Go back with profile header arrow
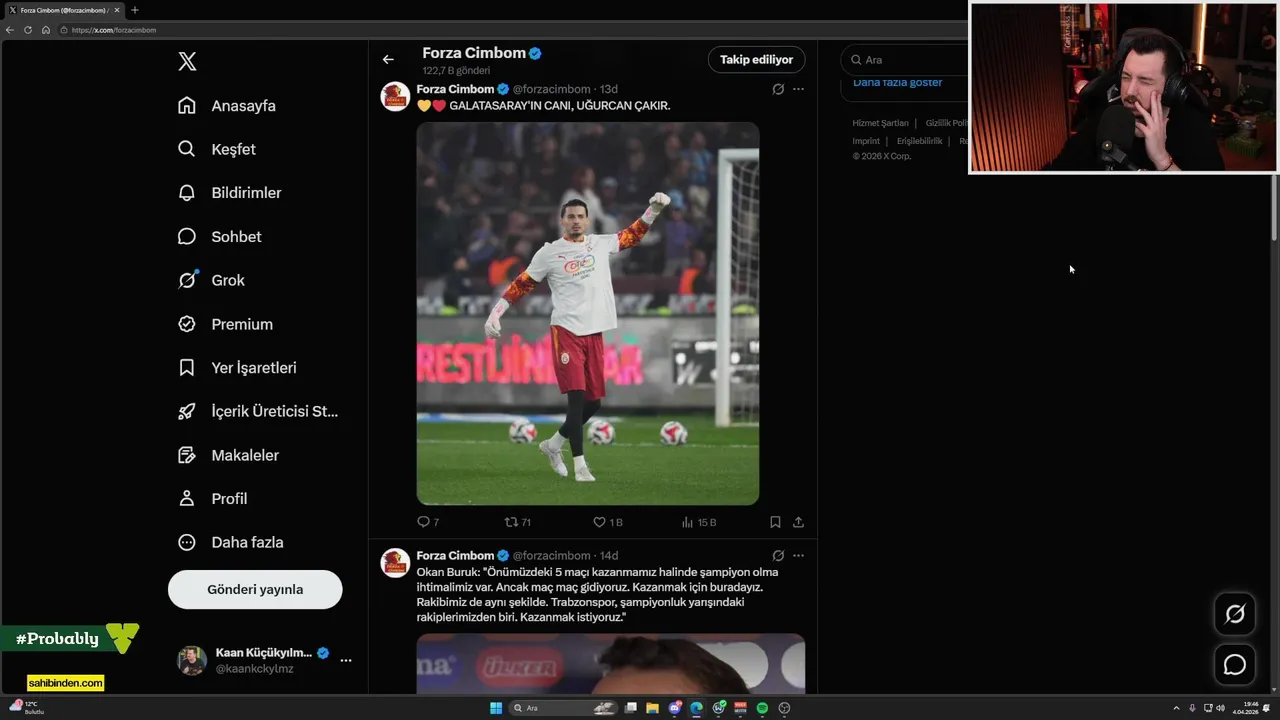 coord(388,59)
